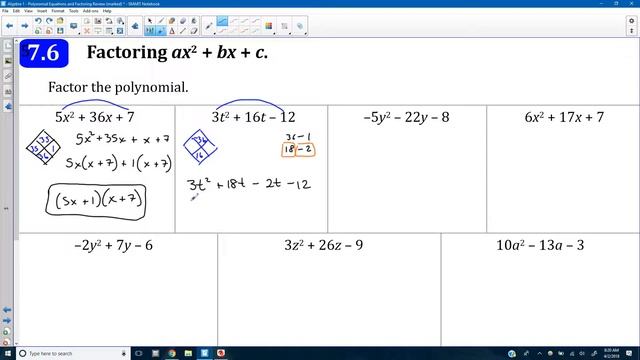
Task: Open the screen display options icon
Action: (73, 26)
